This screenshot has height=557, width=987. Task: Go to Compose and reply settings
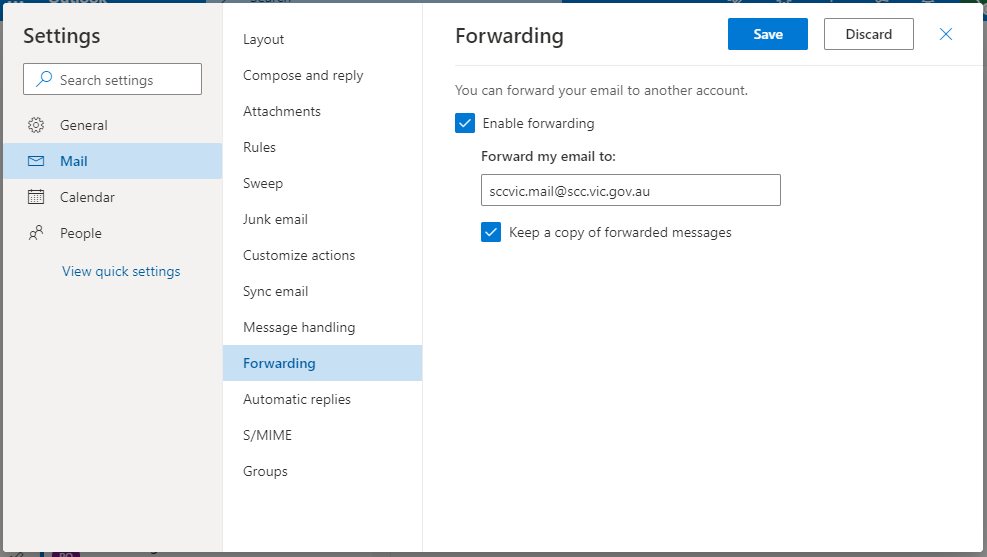click(x=303, y=75)
